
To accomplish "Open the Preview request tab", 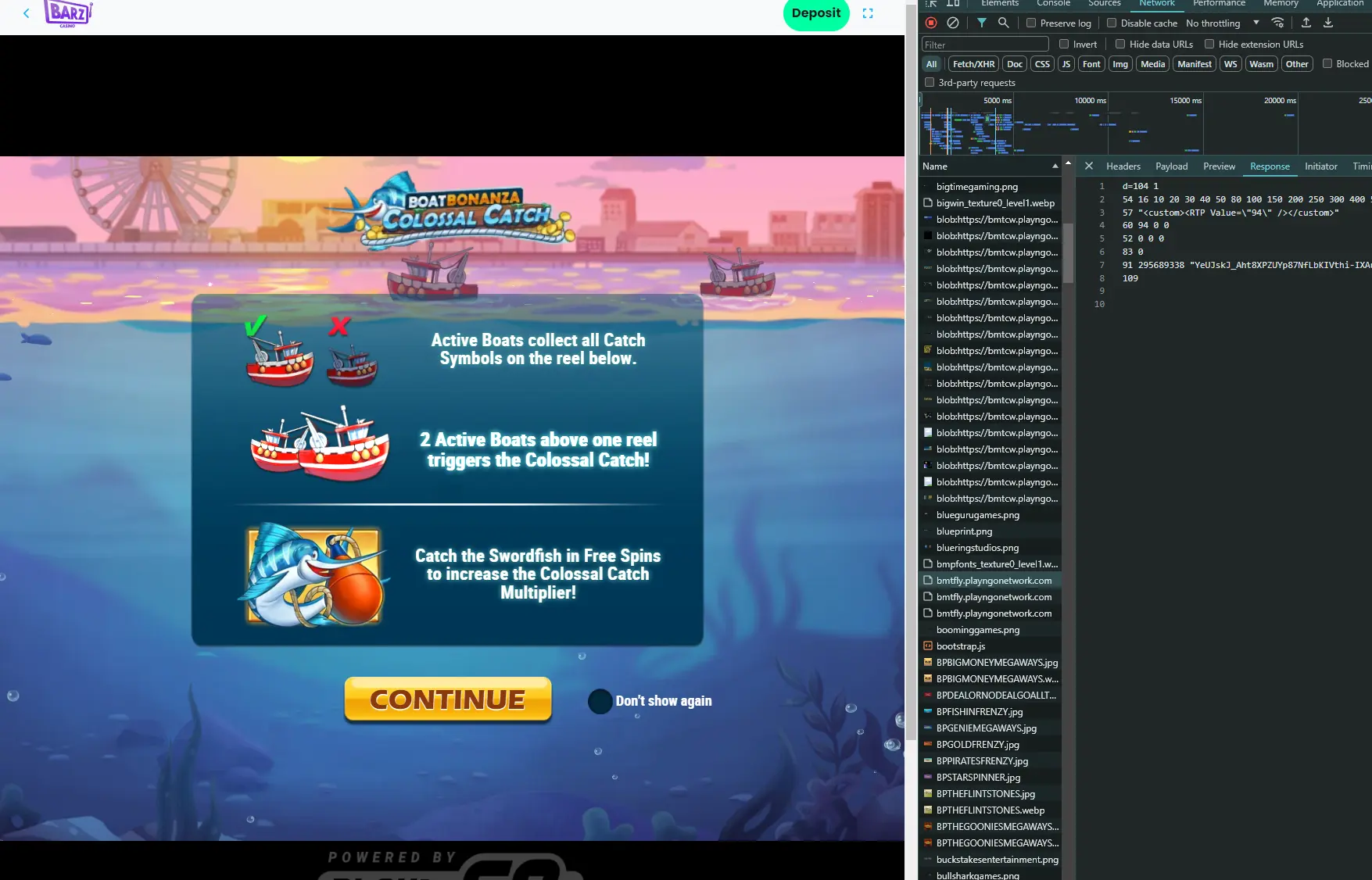I will (x=1220, y=166).
